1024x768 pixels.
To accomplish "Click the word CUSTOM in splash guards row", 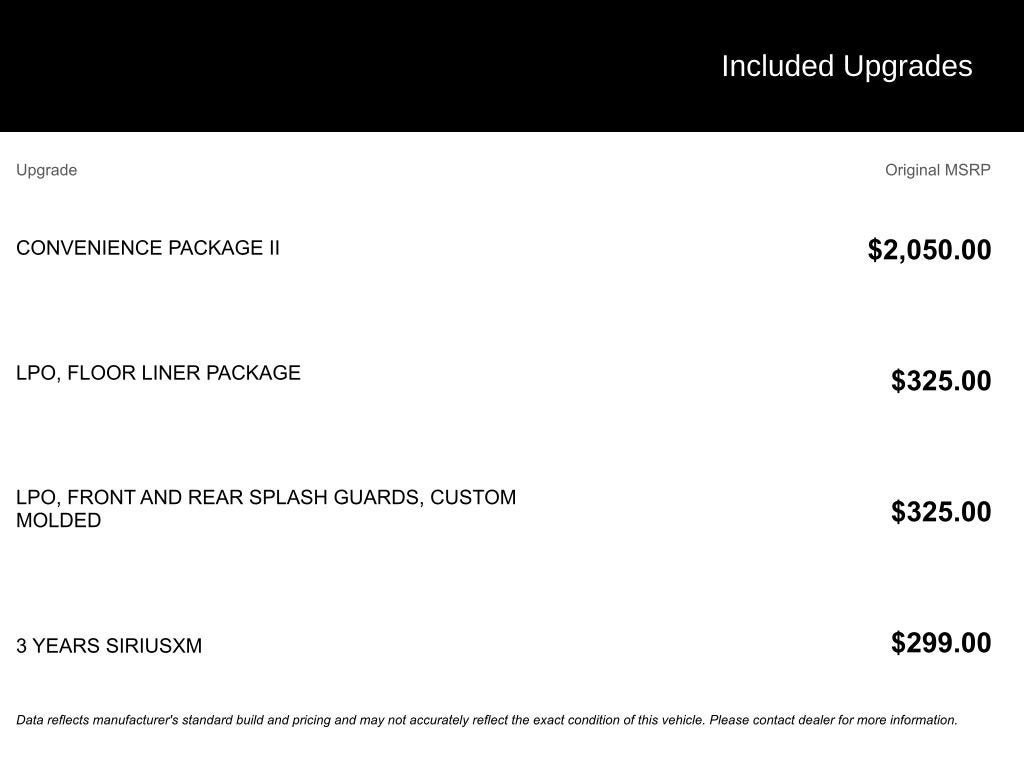I will coord(473,498).
